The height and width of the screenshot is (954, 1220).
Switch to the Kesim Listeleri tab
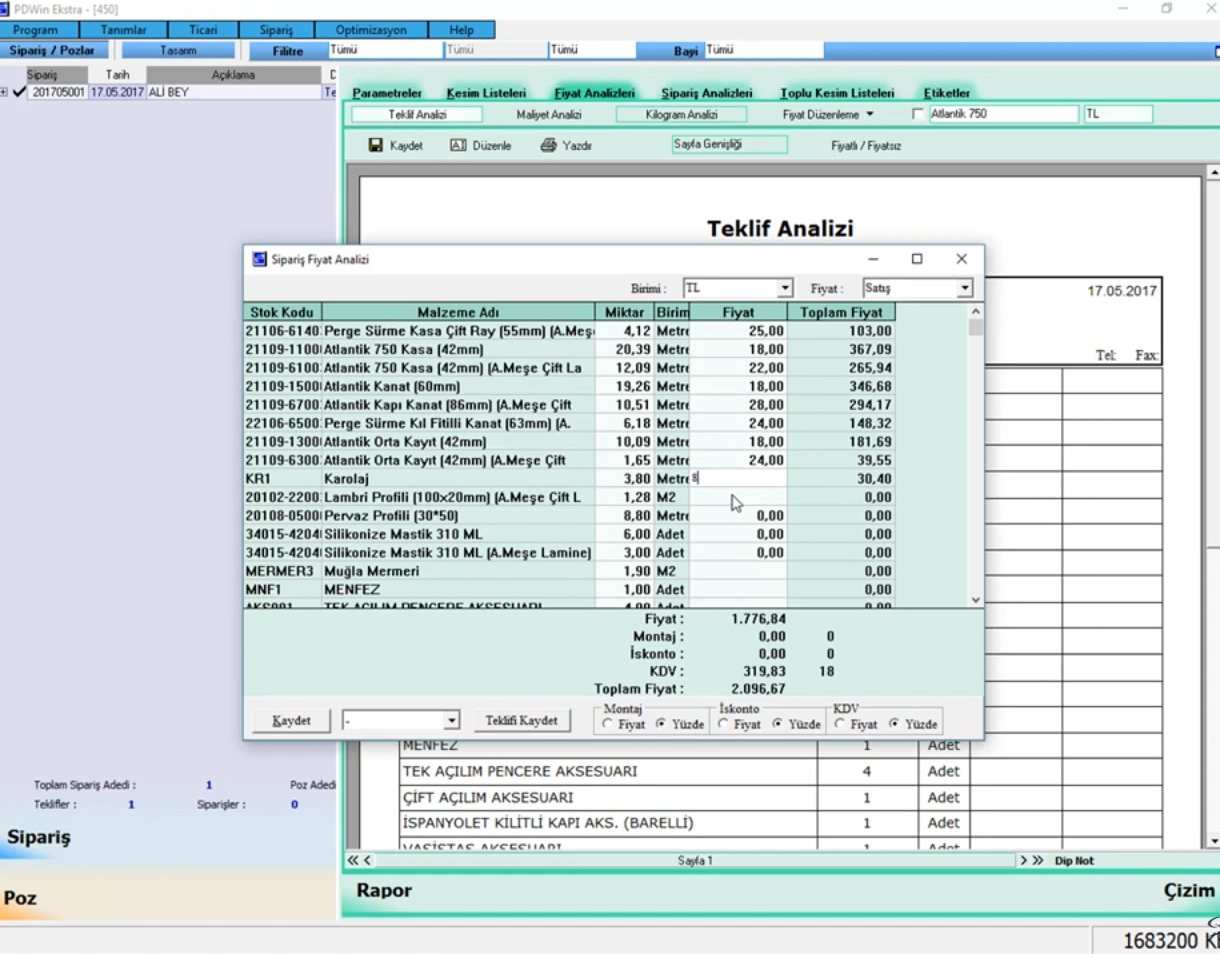pyautogui.click(x=486, y=93)
